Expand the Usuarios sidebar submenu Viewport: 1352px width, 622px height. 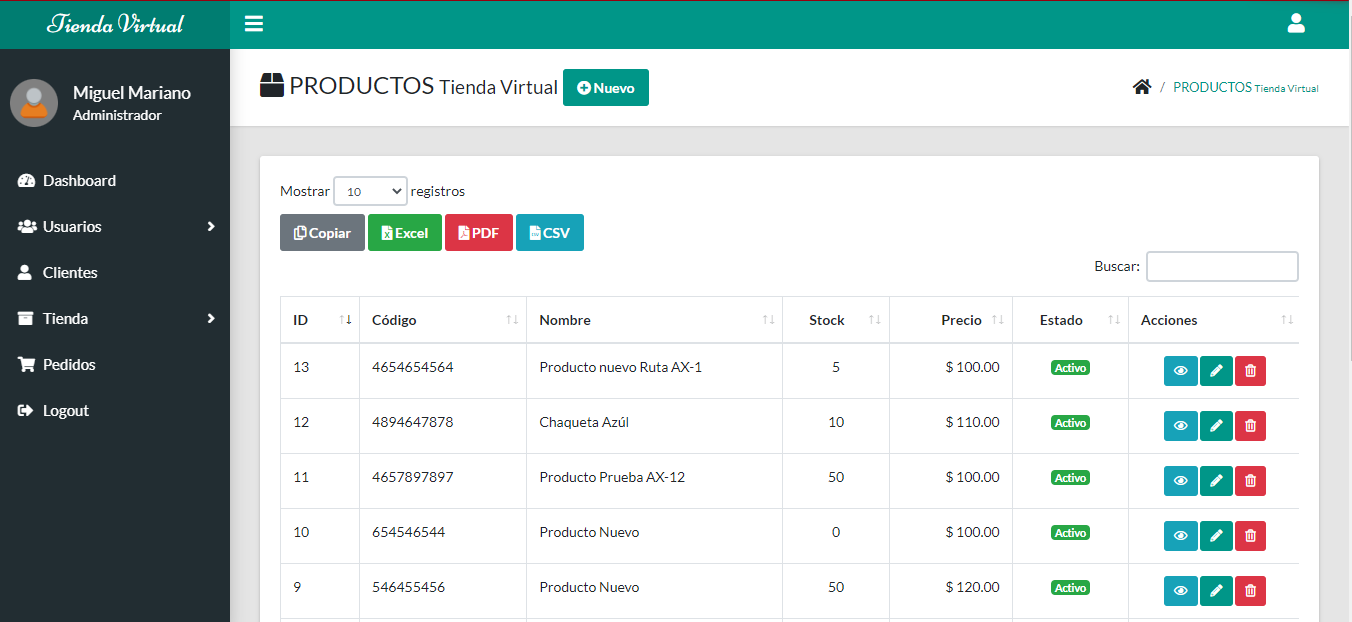coord(115,227)
